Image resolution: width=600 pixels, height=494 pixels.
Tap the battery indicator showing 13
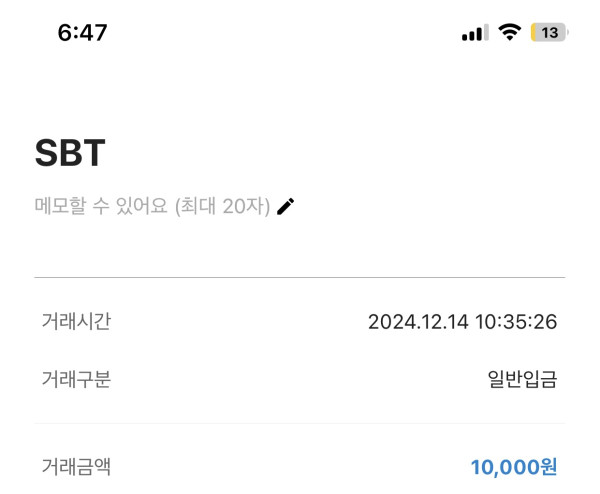(x=548, y=32)
